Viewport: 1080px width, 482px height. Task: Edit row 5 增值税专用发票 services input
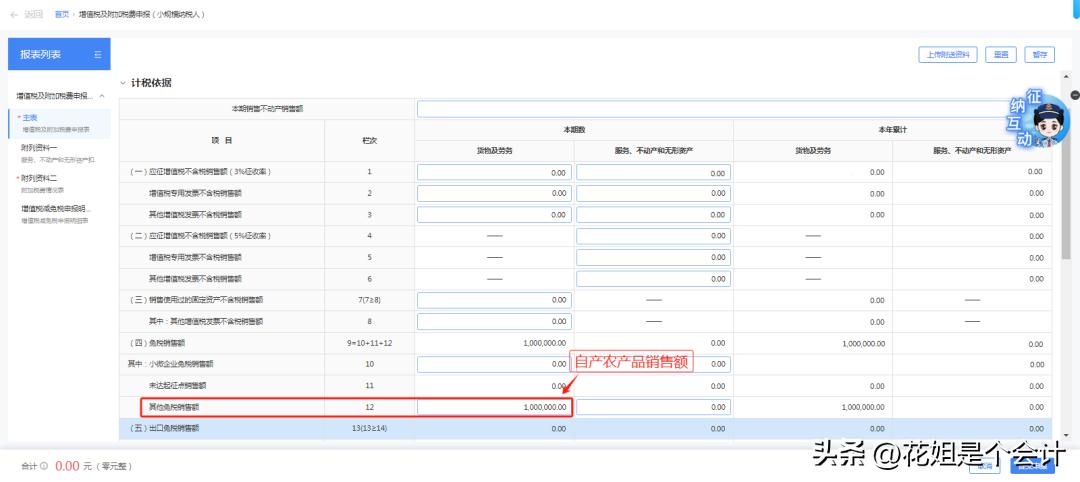pyautogui.click(x=653, y=258)
